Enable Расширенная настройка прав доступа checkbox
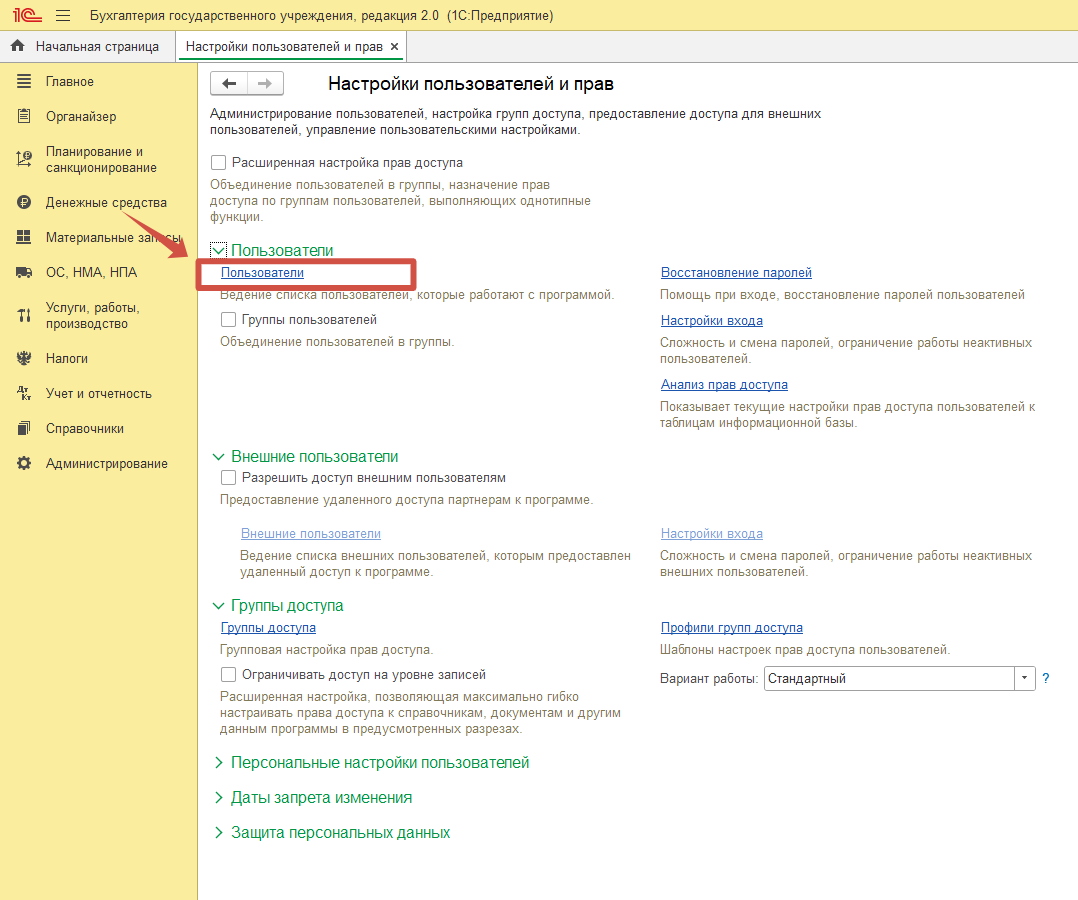 [219, 162]
